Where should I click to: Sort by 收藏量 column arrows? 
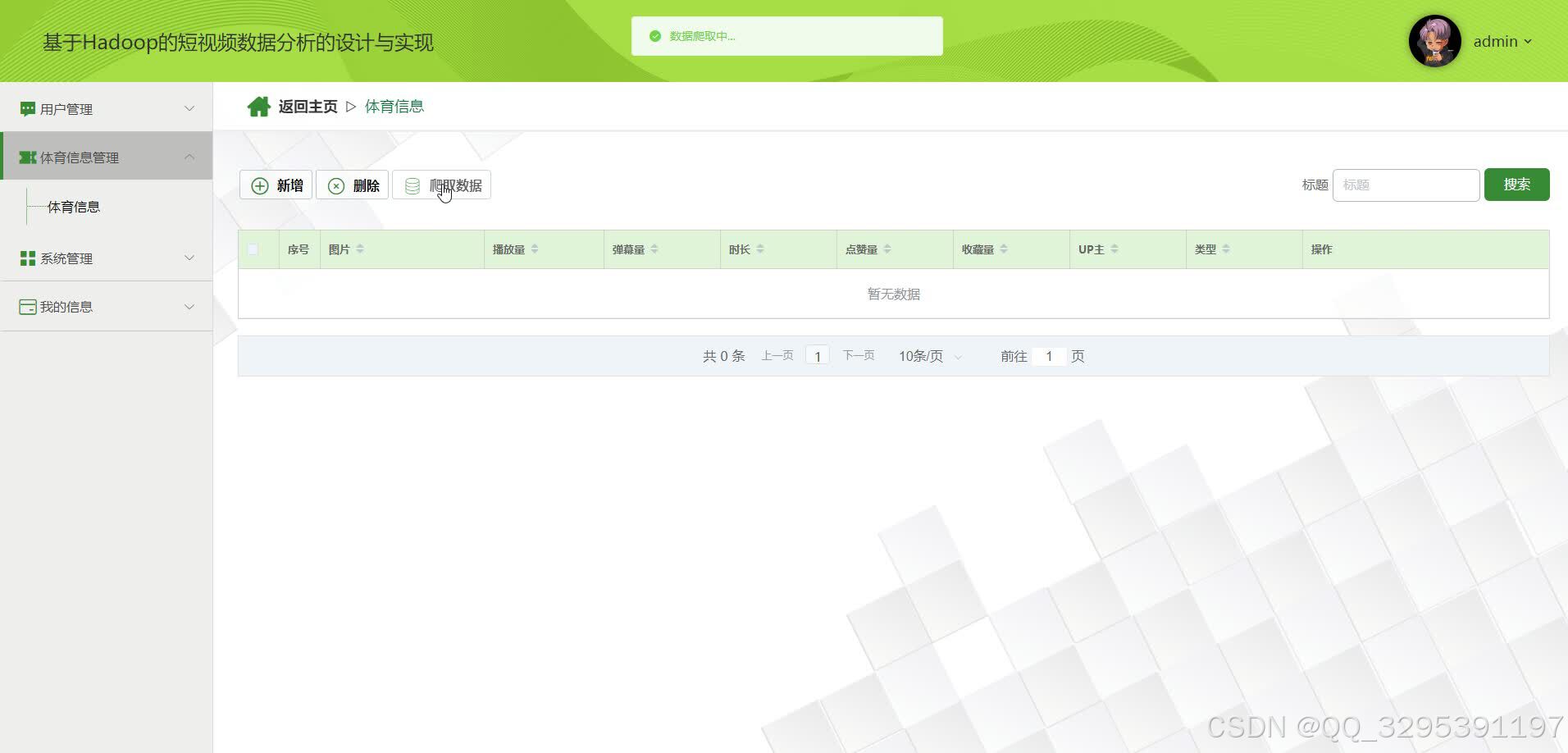pyautogui.click(x=1004, y=249)
